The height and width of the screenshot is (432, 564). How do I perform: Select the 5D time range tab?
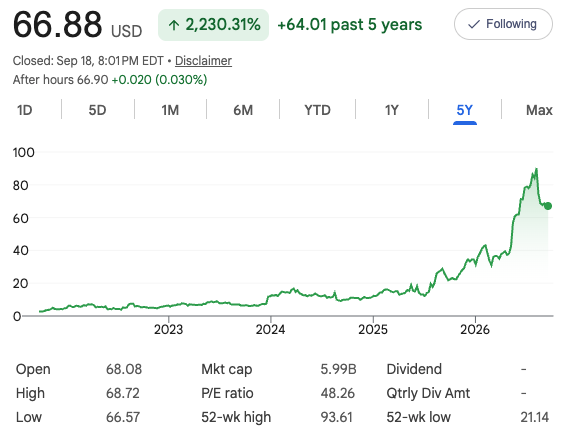coord(97,110)
